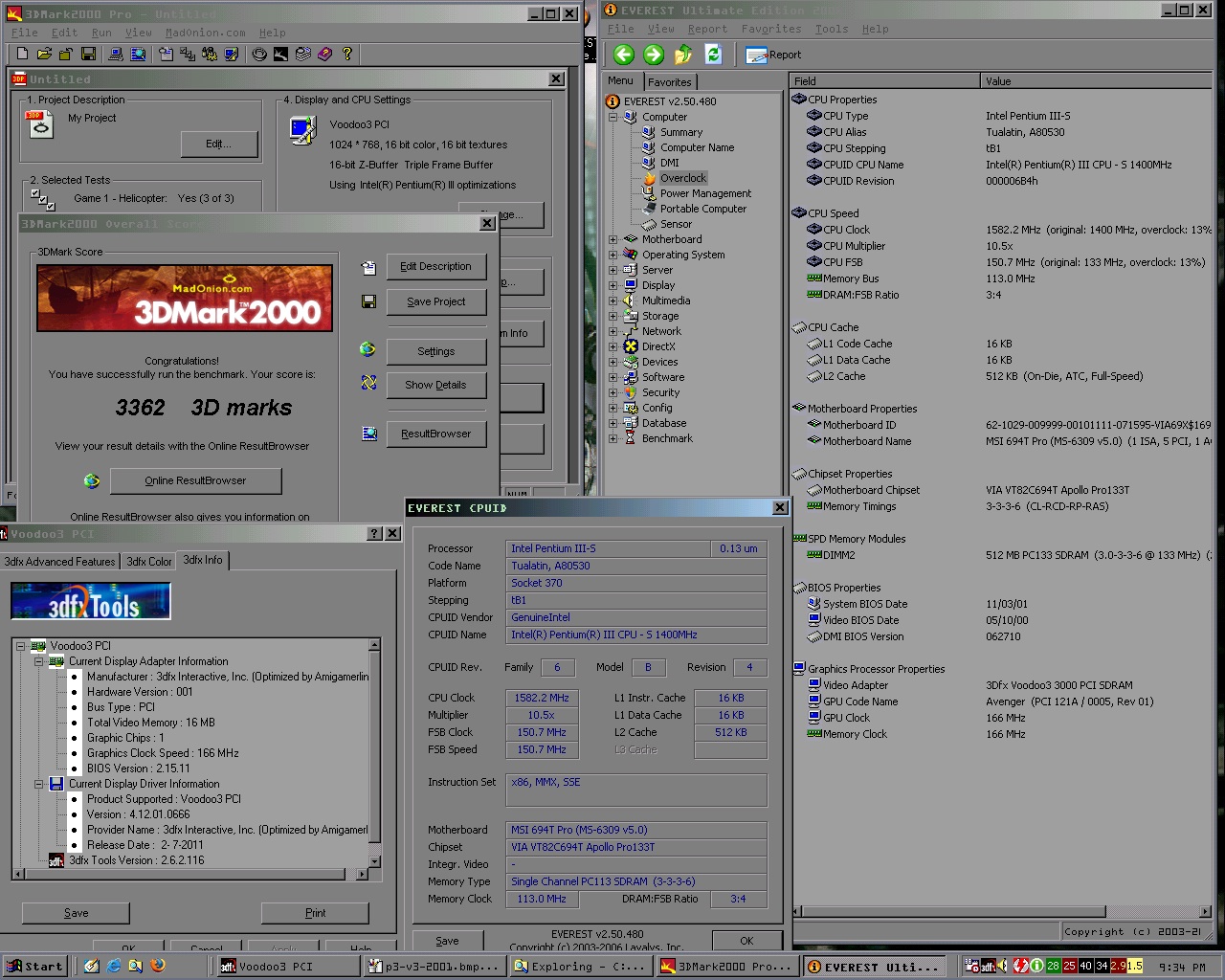Viewport: 1225px width, 980px height.
Task: Switch to 3dfx Advanced Features tab
Action: tap(59, 562)
